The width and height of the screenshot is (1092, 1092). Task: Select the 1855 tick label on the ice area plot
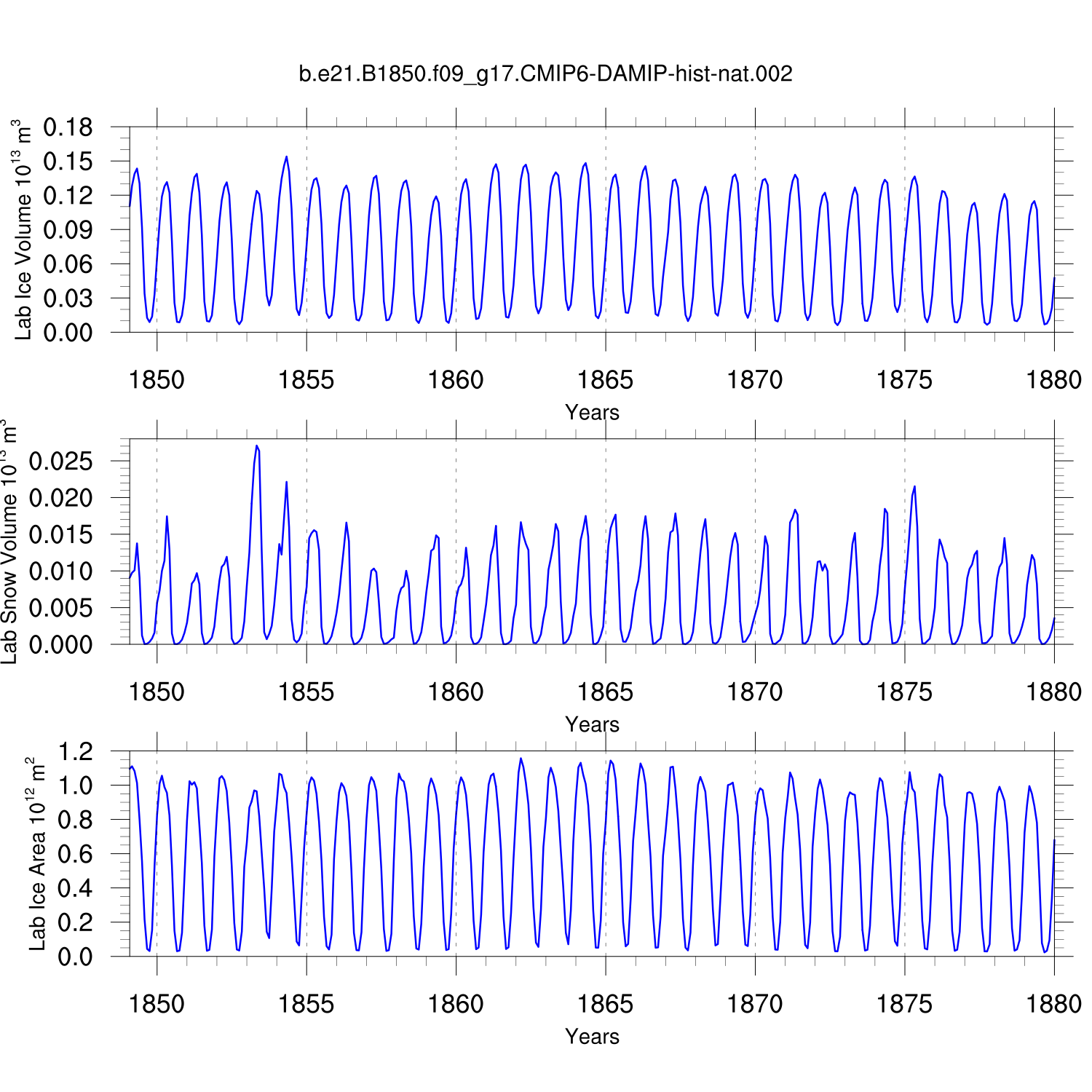point(306,1004)
